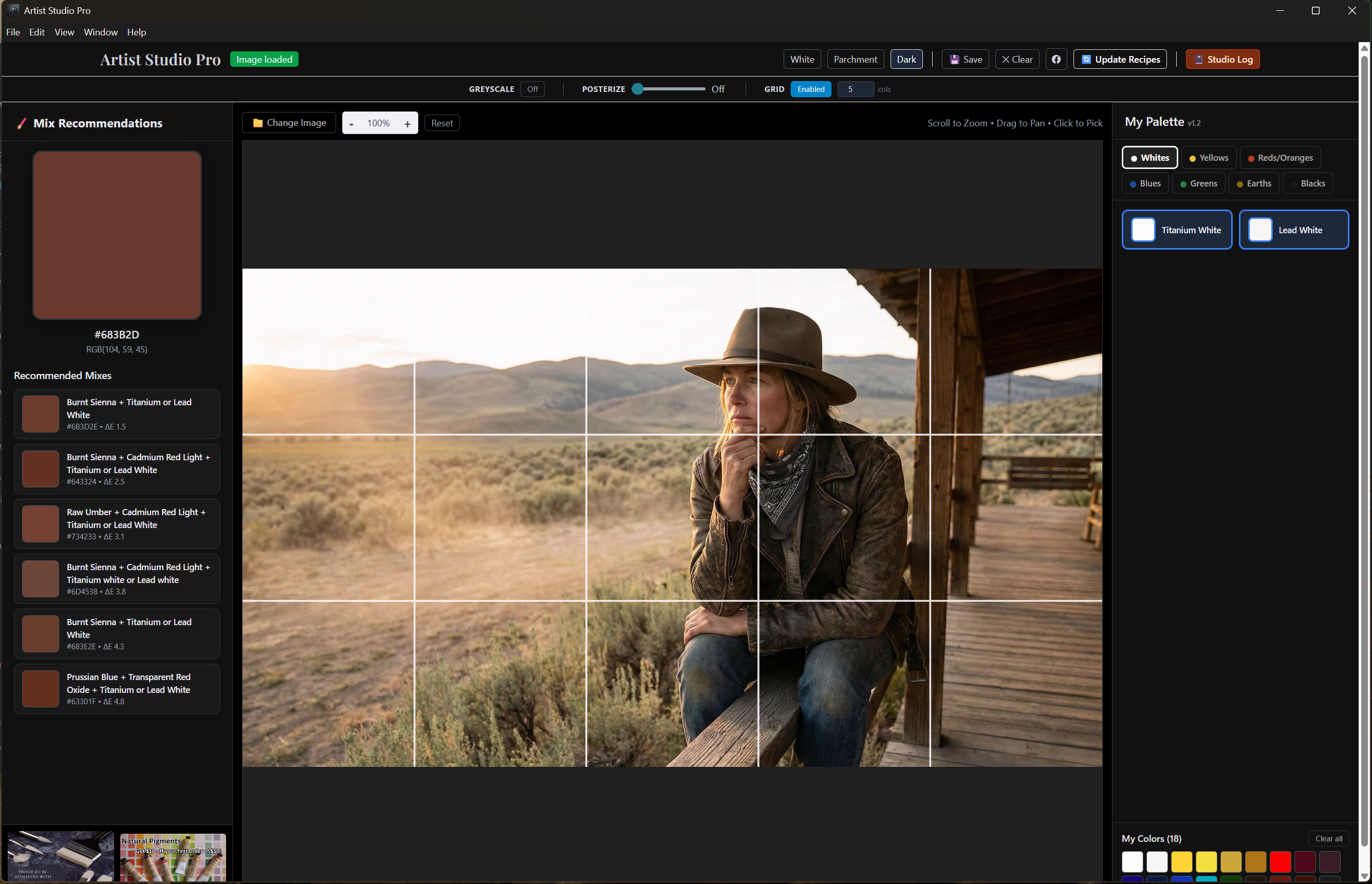Select the mix recipe #683E2E
Image resolution: width=1372 pixels, height=884 pixels.
point(117,634)
